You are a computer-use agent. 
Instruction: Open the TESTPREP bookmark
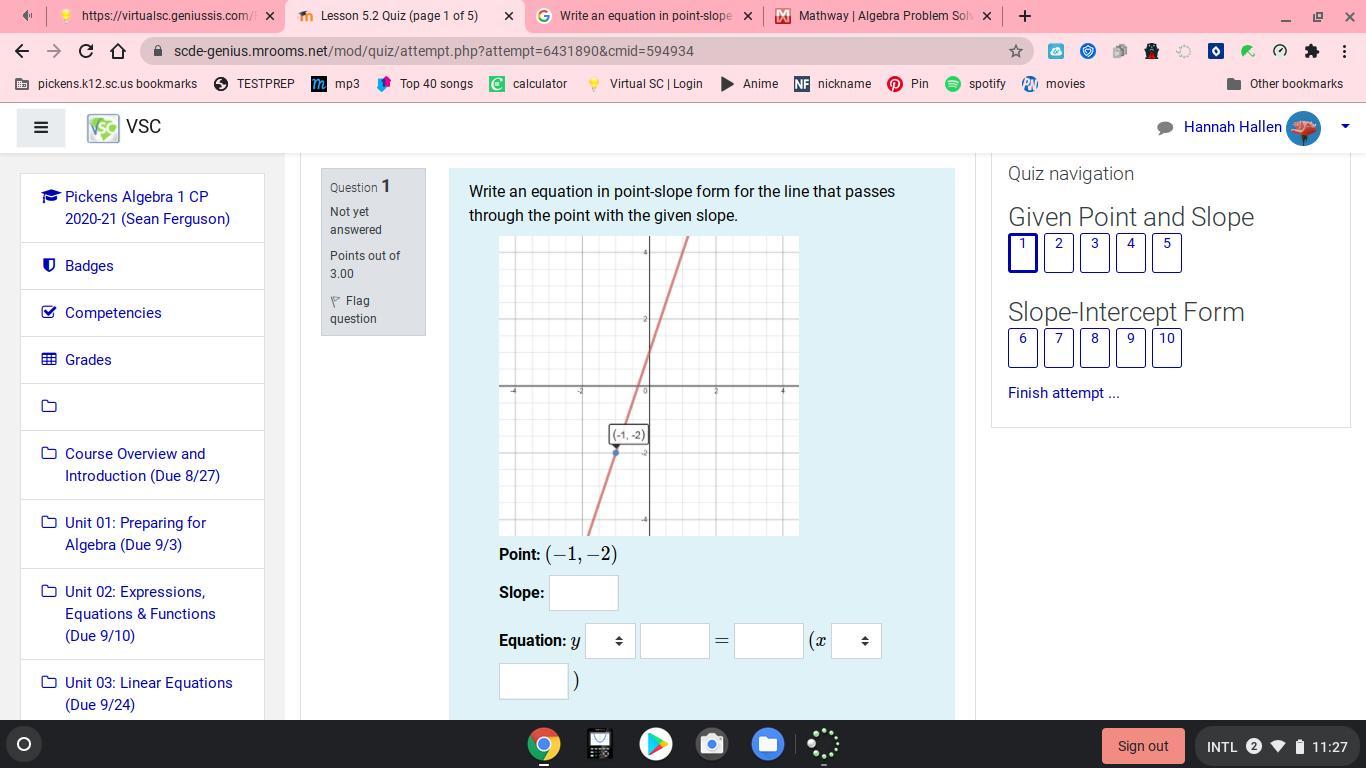pos(255,84)
